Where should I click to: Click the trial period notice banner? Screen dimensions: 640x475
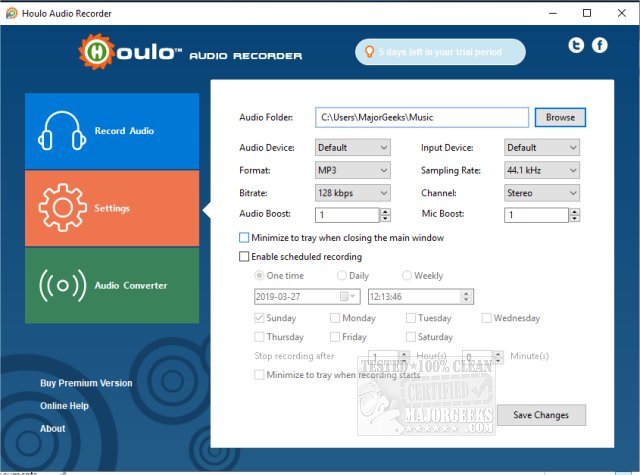tap(440, 52)
